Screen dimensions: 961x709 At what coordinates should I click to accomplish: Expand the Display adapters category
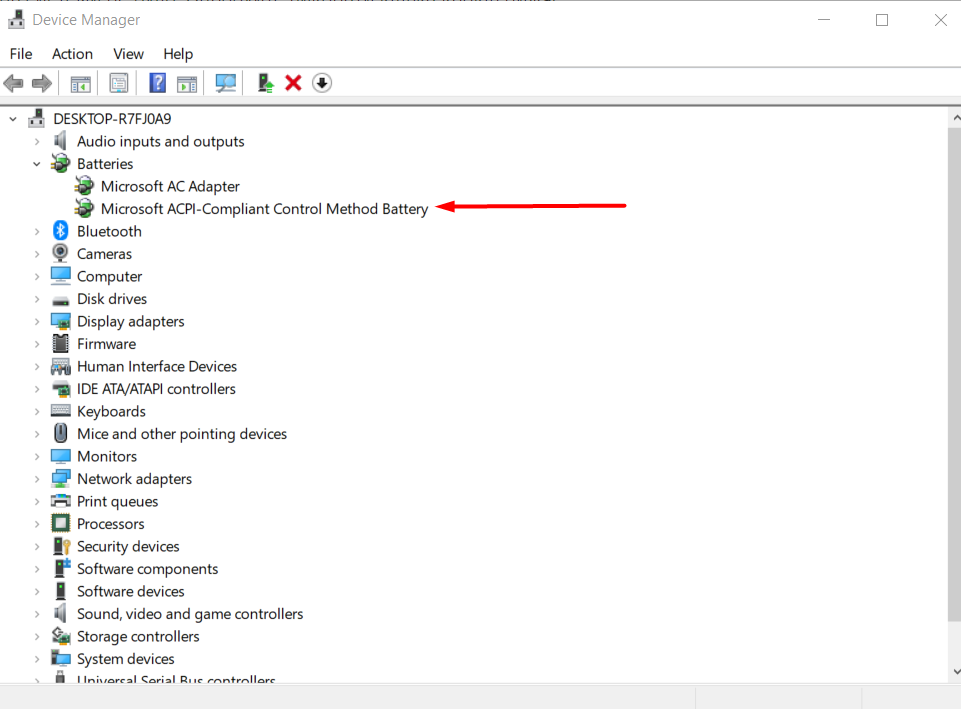(37, 322)
